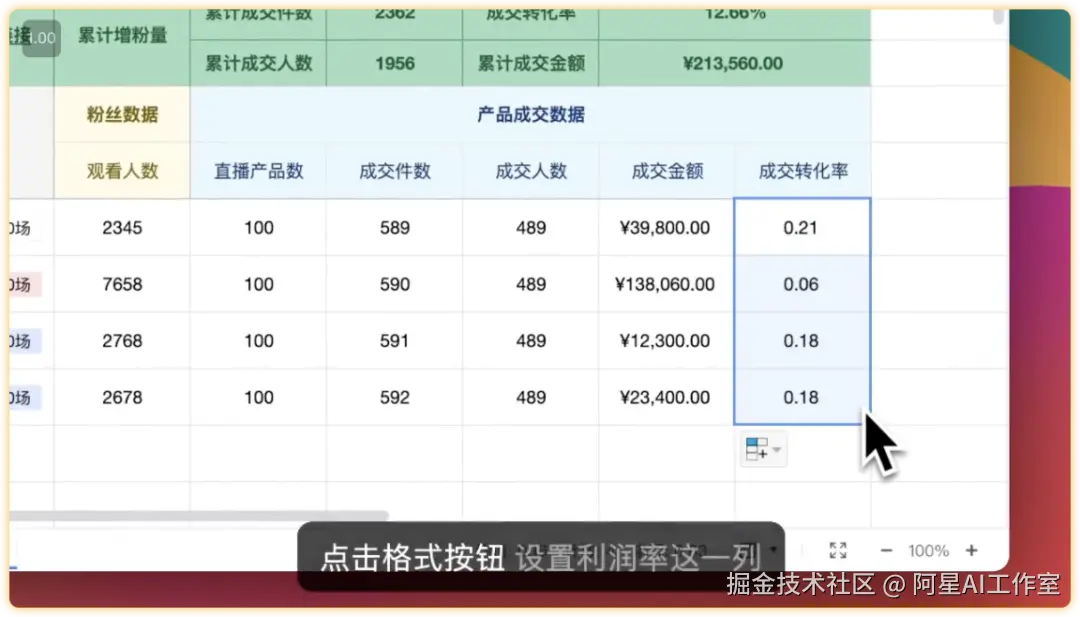The width and height of the screenshot is (1080, 617).
Task: Select the 直播产品数 column header
Action: (257, 170)
